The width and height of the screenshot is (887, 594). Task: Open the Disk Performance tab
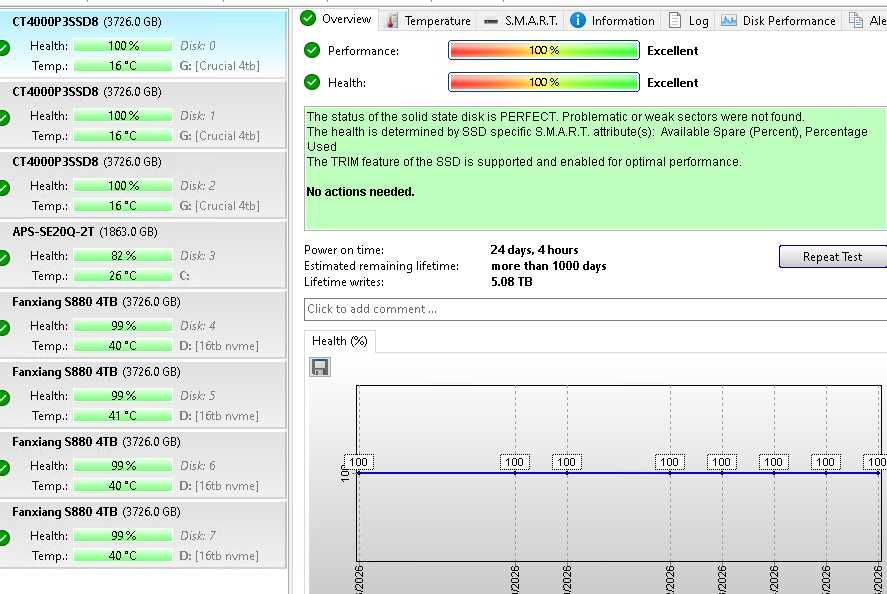pos(778,21)
